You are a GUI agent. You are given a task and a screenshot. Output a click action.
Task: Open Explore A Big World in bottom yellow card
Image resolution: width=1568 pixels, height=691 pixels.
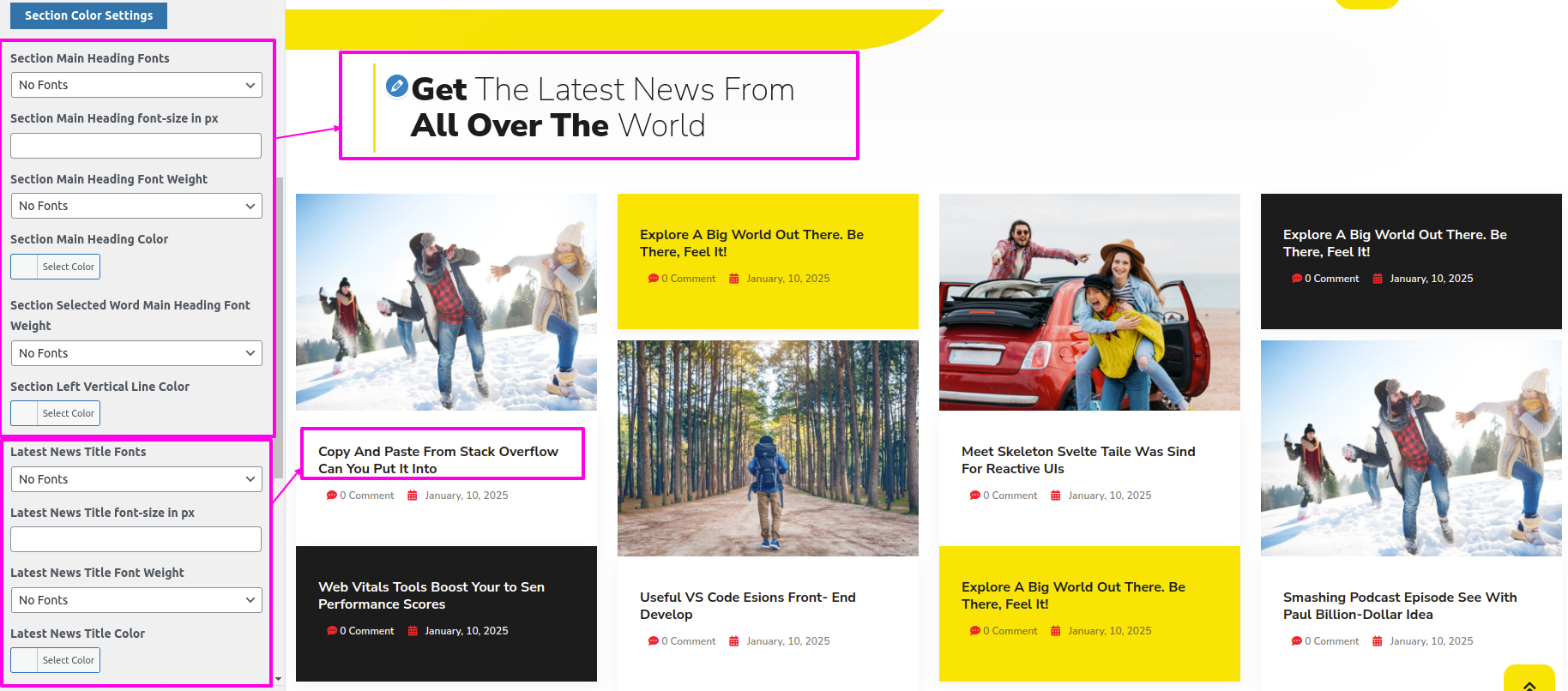pyautogui.click(x=1073, y=595)
